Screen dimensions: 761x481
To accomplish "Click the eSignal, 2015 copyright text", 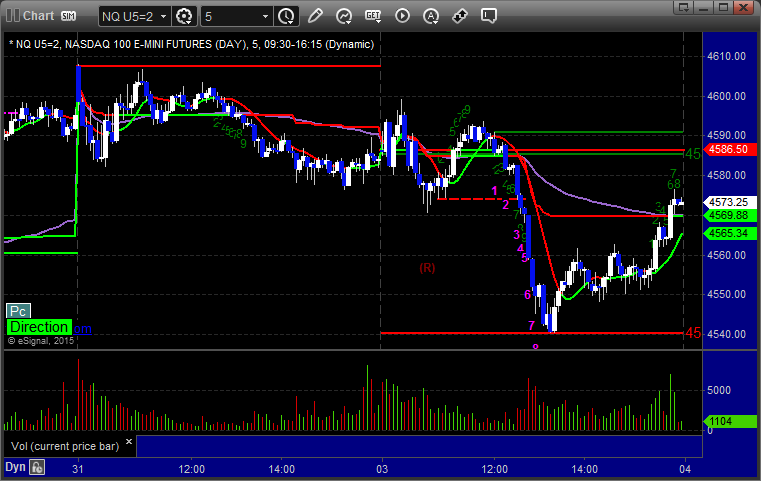I will pos(41,341).
